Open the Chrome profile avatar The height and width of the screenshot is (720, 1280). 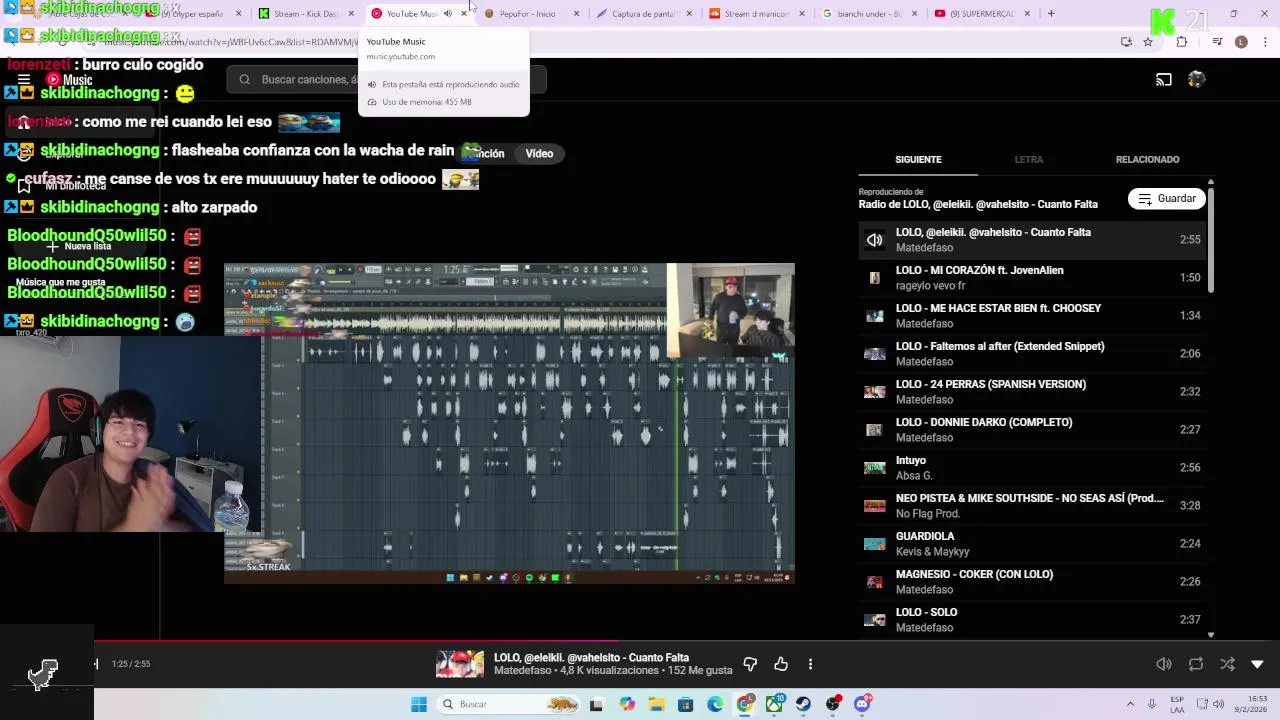1241,42
